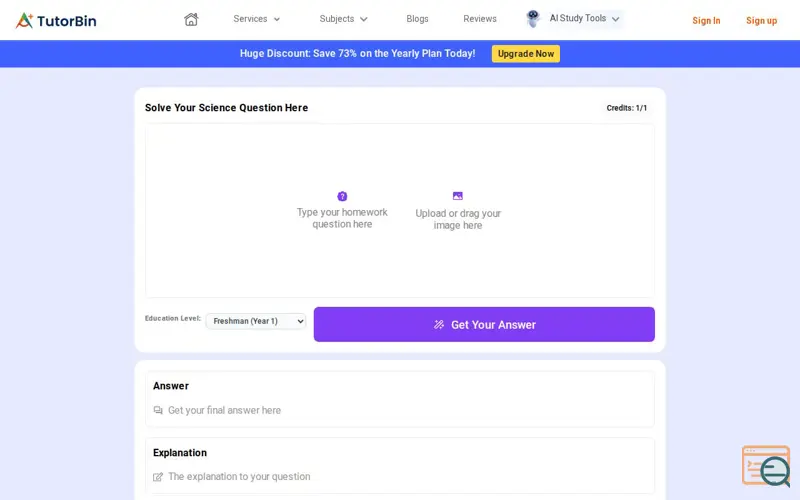Click 'Type your homework question here' field

coord(342,218)
